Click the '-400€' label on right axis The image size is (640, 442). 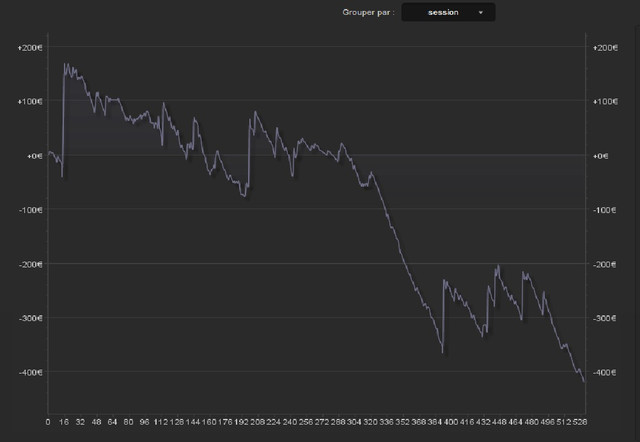[604, 372]
